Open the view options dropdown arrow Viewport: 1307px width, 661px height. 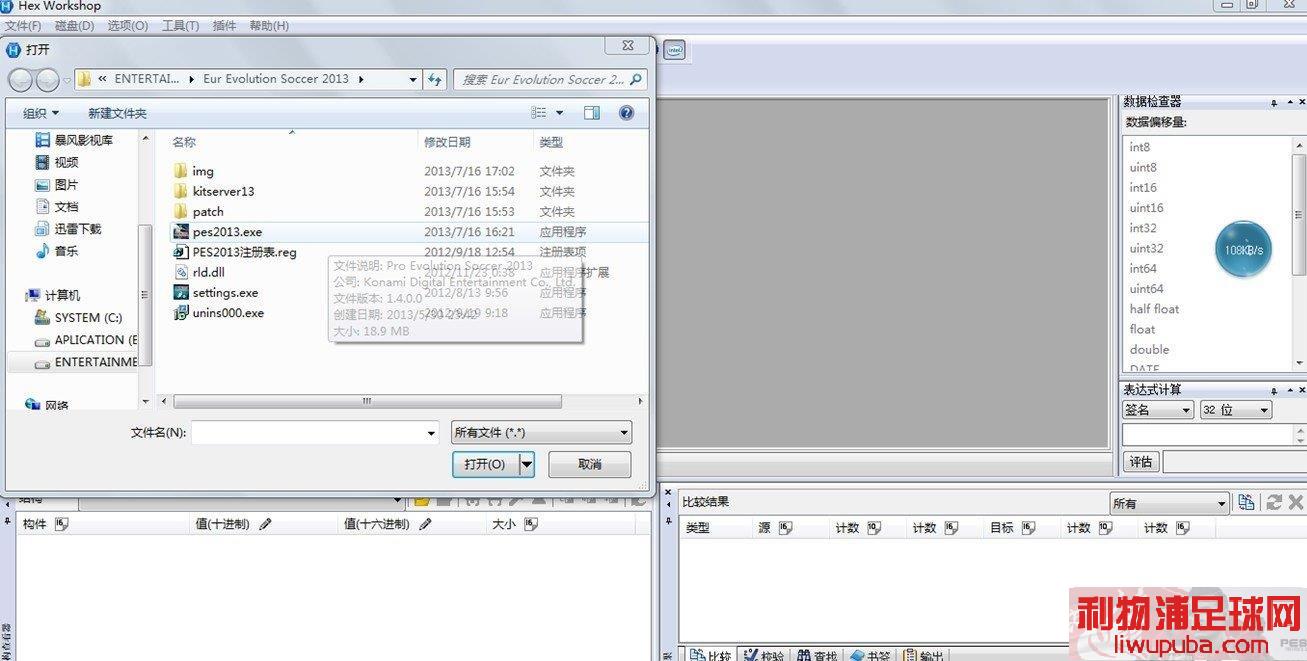tap(559, 113)
